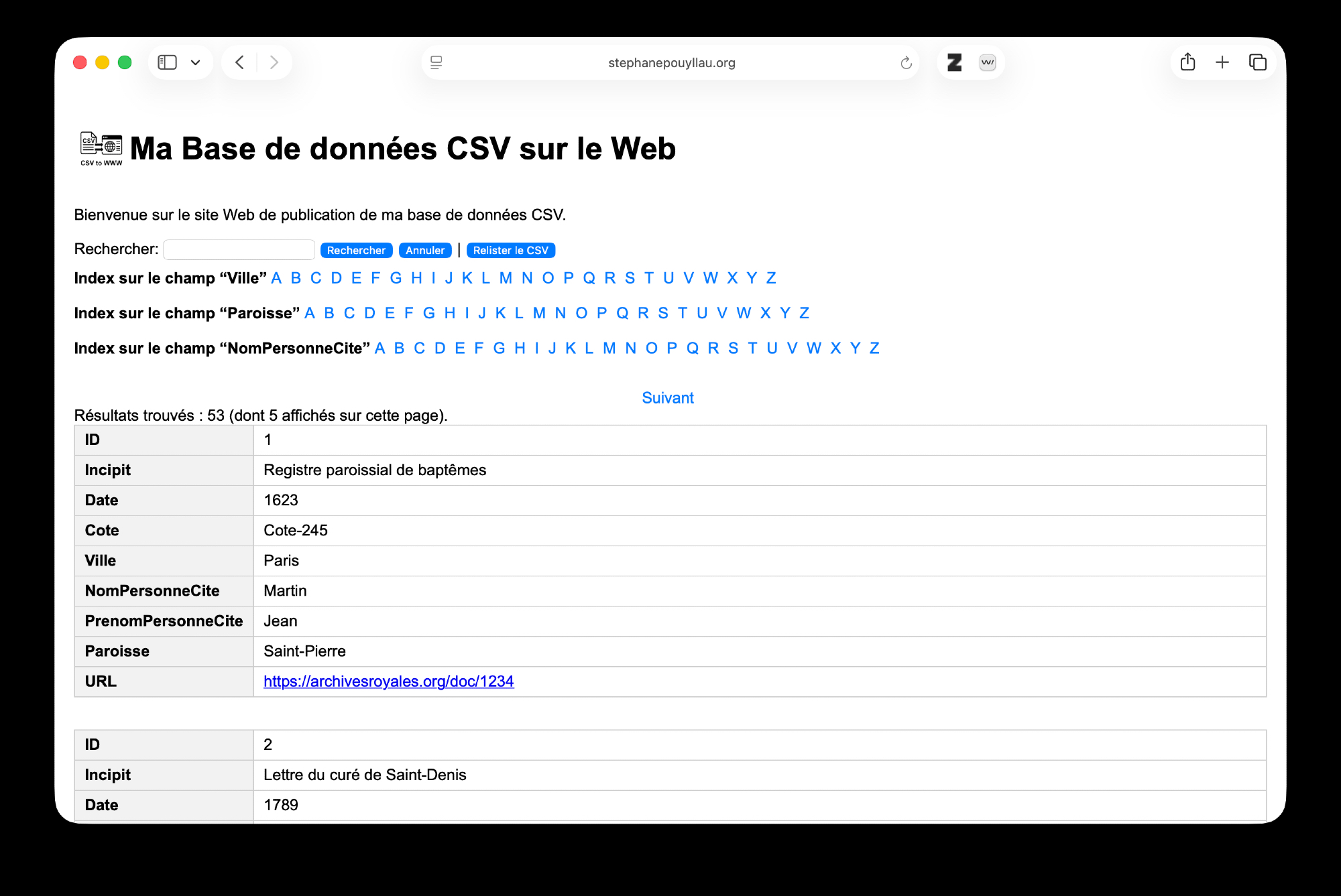Choose letter M in the NomPersonneCite index
The width and height of the screenshot is (1341, 896).
pos(609,348)
